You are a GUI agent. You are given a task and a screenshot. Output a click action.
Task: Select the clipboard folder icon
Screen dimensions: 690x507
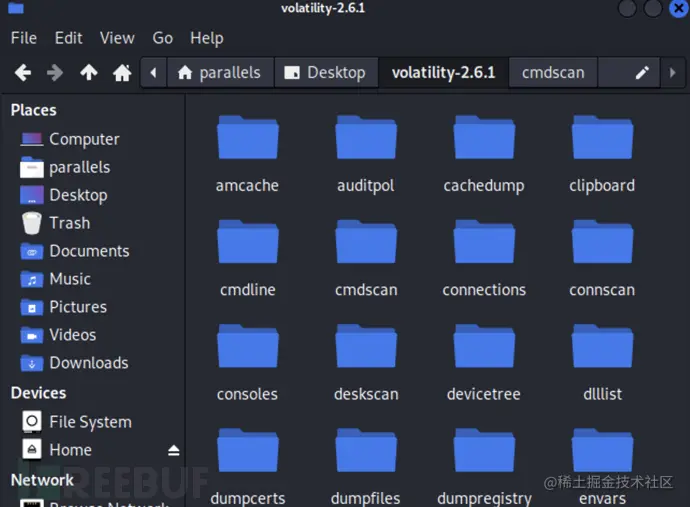[x=602, y=137]
